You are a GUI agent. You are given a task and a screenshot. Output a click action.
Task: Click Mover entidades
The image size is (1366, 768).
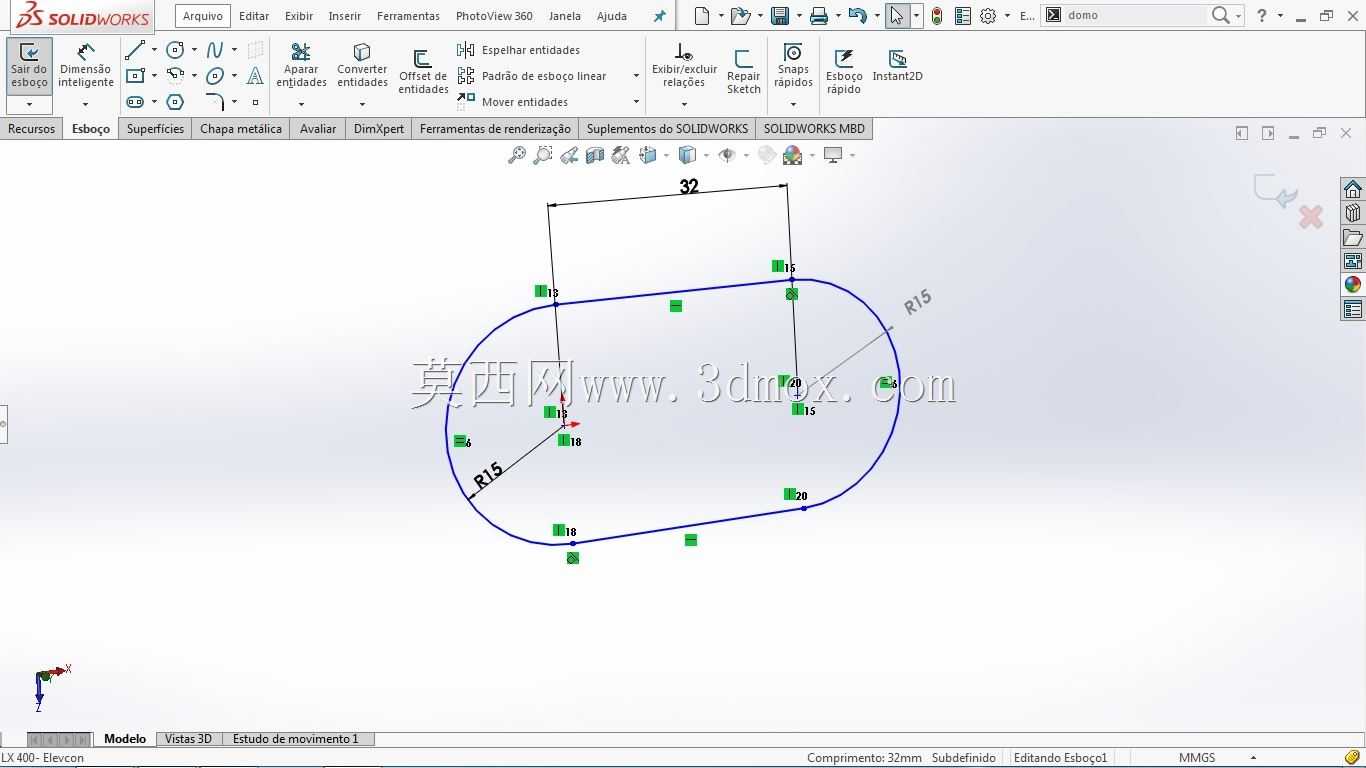pyautogui.click(x=513, y=102)
